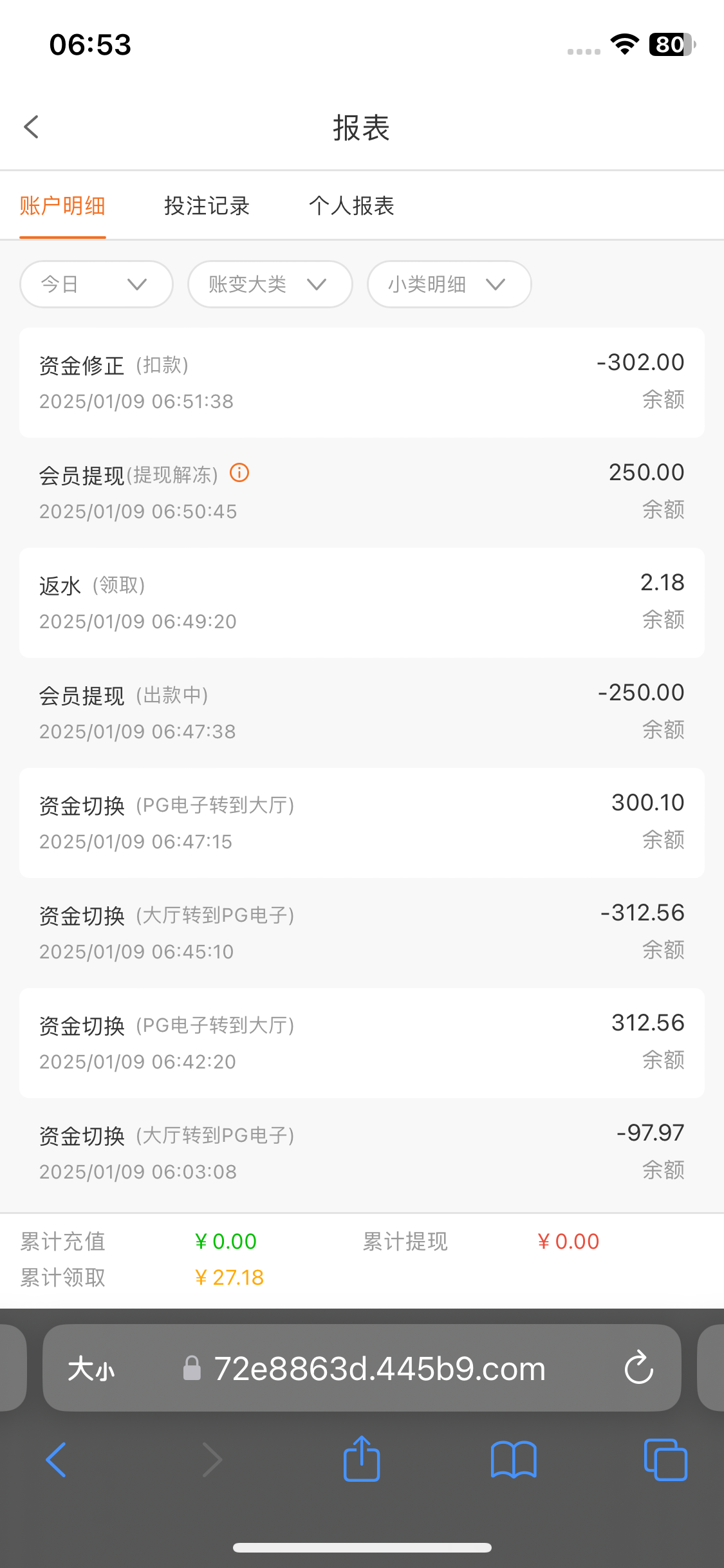This screenshot has width=724, height=1568.
Task: Open the 资金修正 (扣款) record
Action: coord(362,382)
